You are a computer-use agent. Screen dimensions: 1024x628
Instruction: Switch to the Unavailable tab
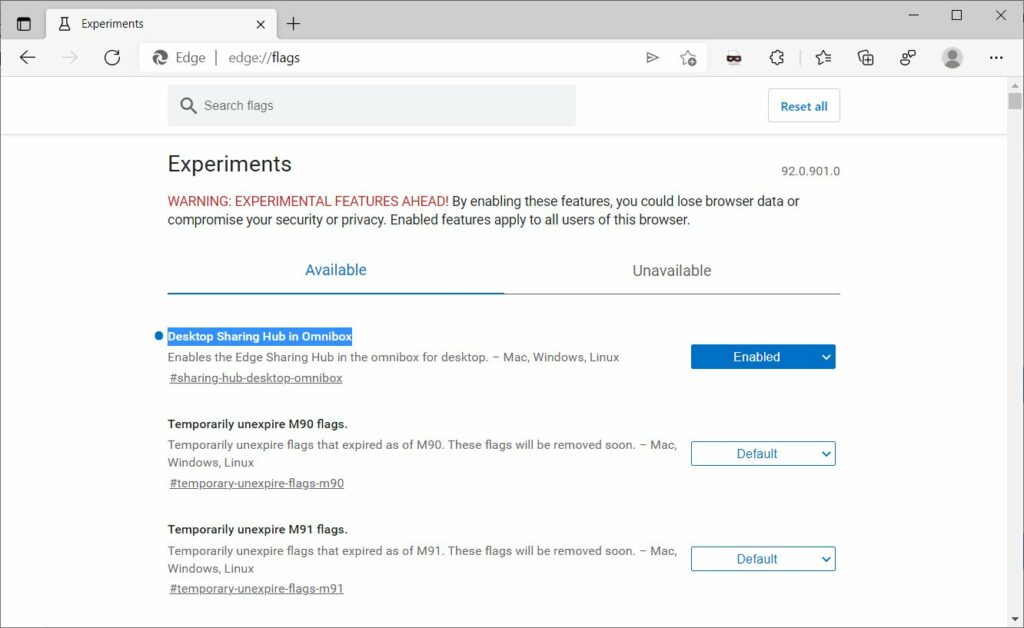[671, 270]
